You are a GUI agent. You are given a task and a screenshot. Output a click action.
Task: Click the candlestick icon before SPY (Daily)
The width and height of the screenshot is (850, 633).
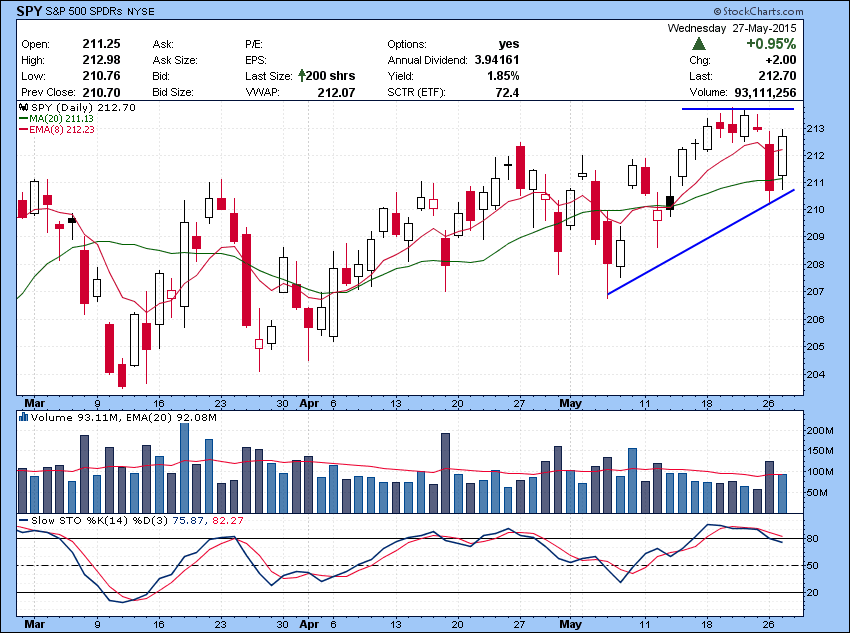point(24,107)
